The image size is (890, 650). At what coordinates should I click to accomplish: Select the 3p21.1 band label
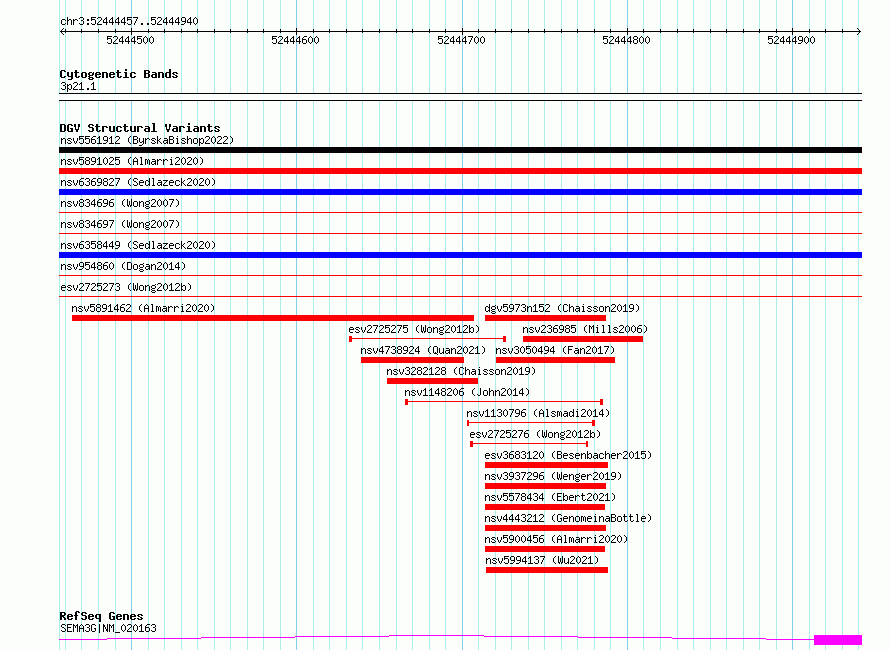coord(78,86)
